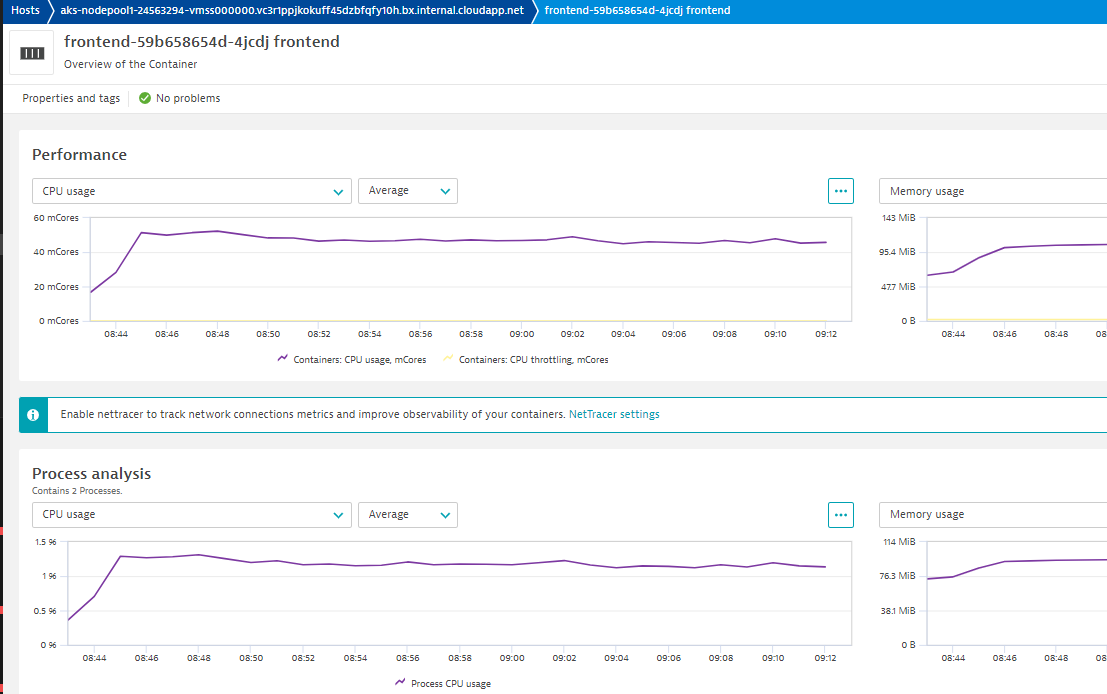The width and height of the screenshot is (1107, 694).
Task: Click the info icon in the nettracer banner
Action: 33,414
